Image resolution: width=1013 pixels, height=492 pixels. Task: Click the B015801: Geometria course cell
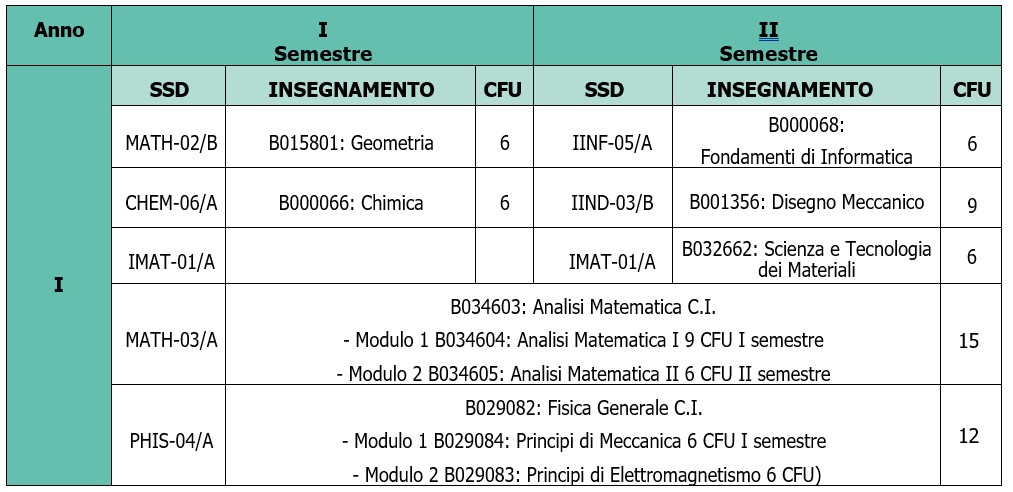tap(351, 143)
